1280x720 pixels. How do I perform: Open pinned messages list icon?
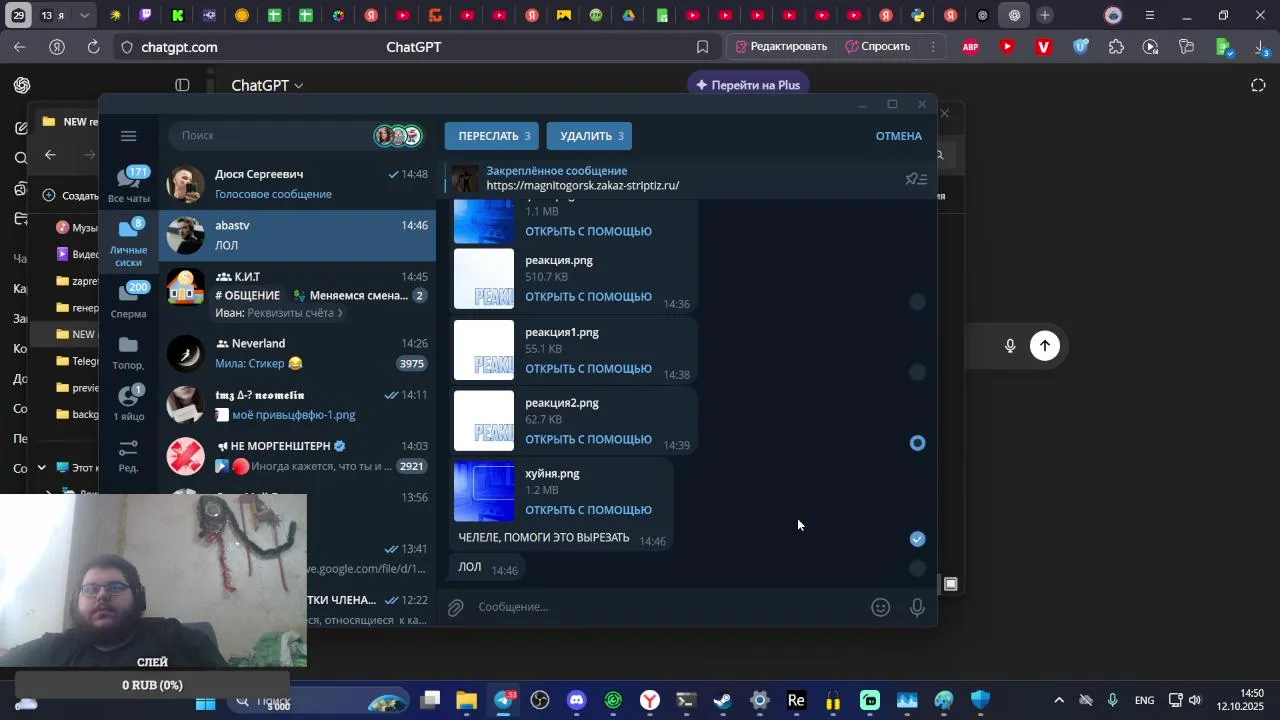coord(916,179)
